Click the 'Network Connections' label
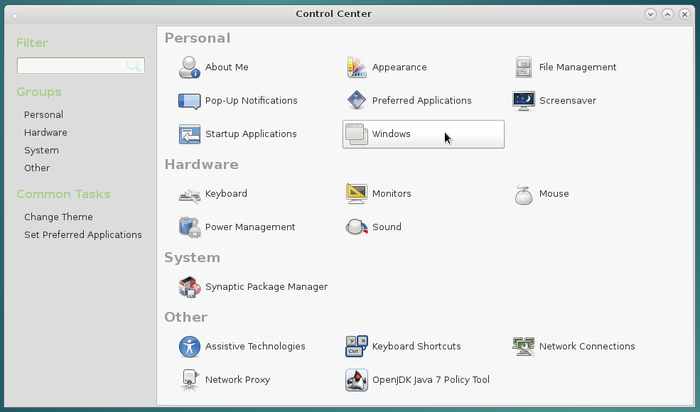 click(x=587, y=347)
